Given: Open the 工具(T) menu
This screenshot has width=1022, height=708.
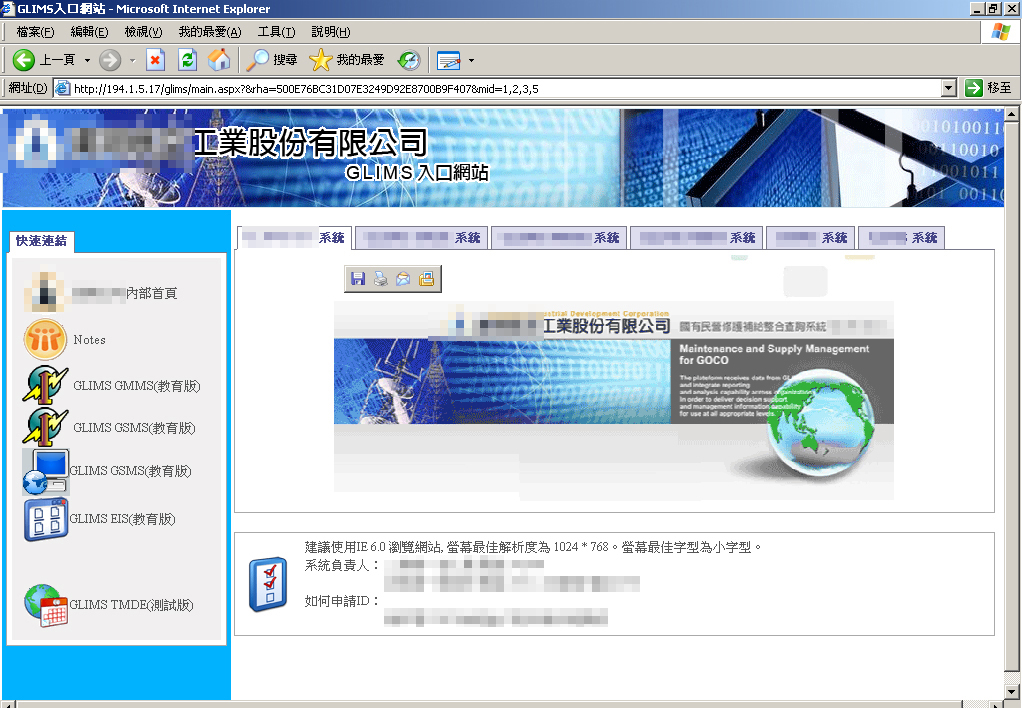Looking at the screenshot, I should (276, 32).
